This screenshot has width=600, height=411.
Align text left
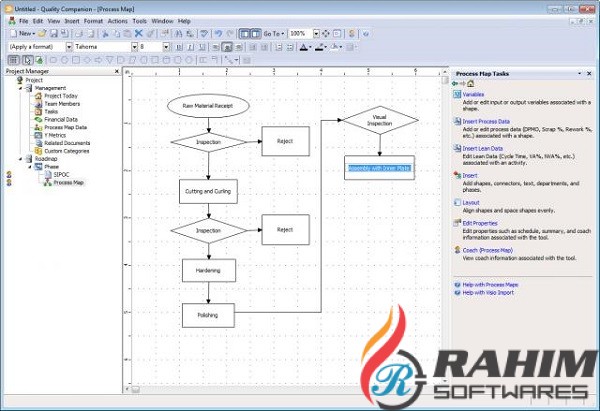[215, 47]
